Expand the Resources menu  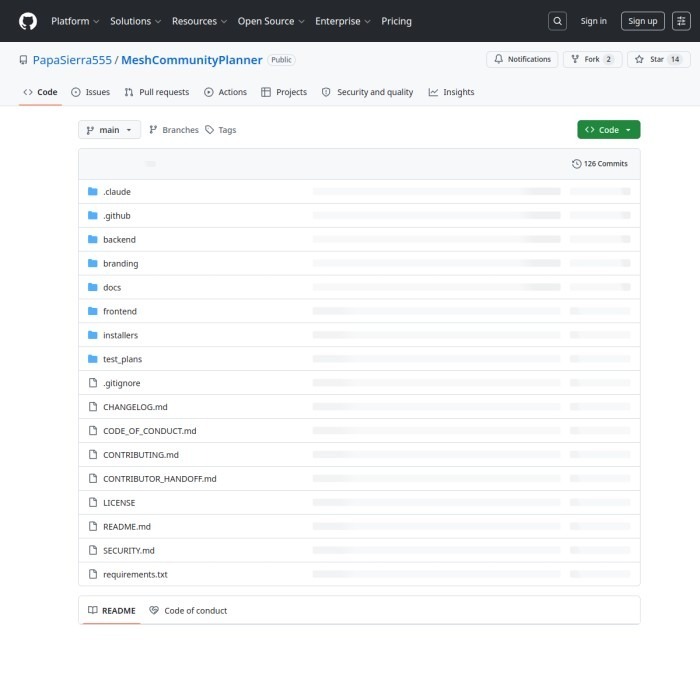pos(199,21)
